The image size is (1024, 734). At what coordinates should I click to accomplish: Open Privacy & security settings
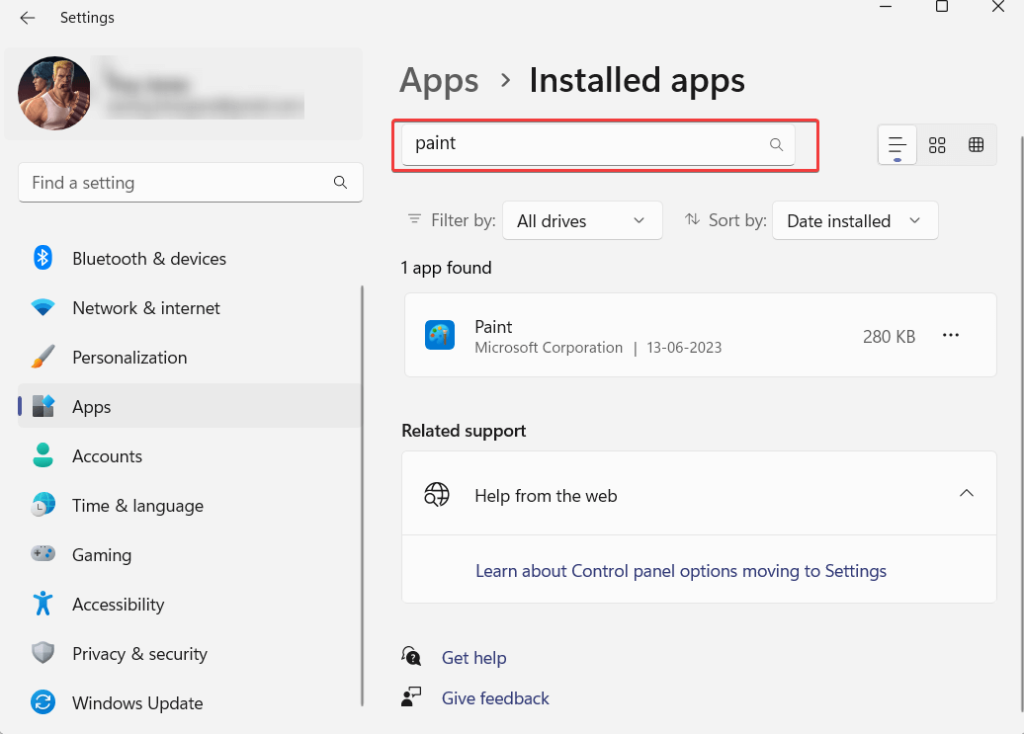tap(190, 653)
